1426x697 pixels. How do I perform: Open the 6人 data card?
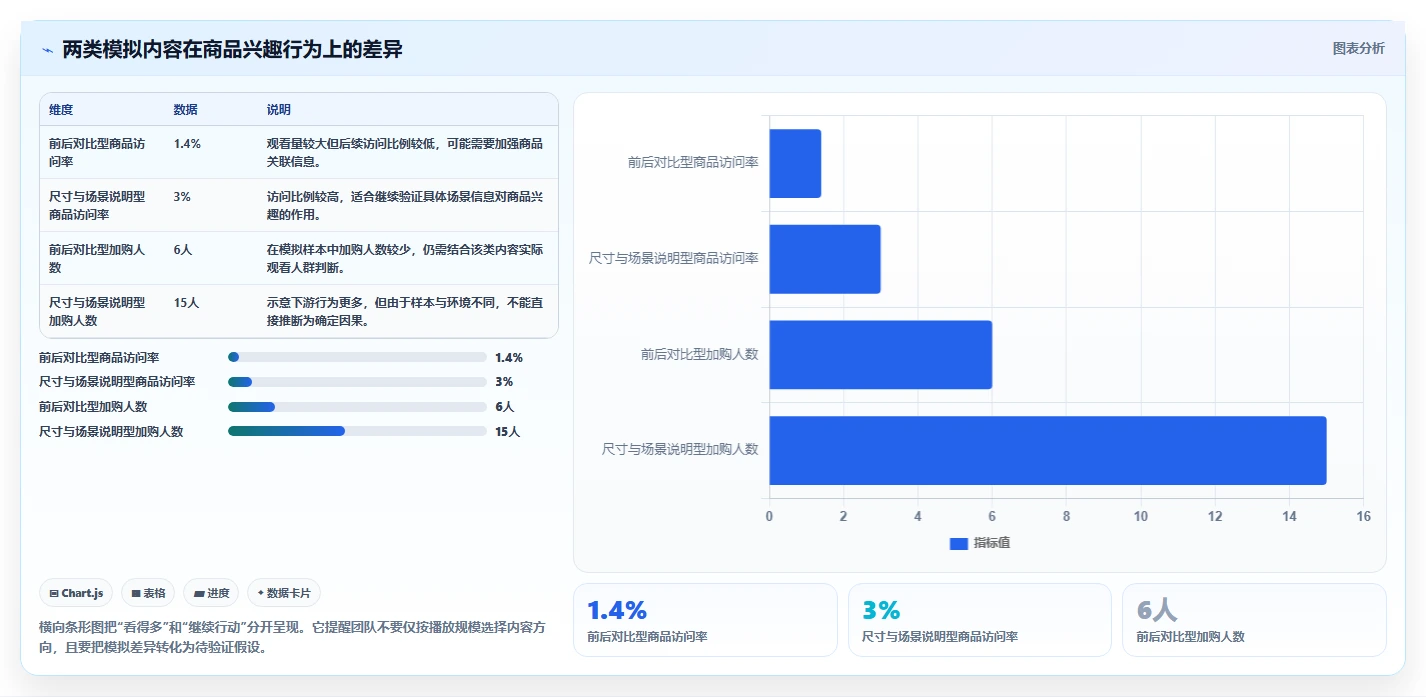(x=1254, y=620)
